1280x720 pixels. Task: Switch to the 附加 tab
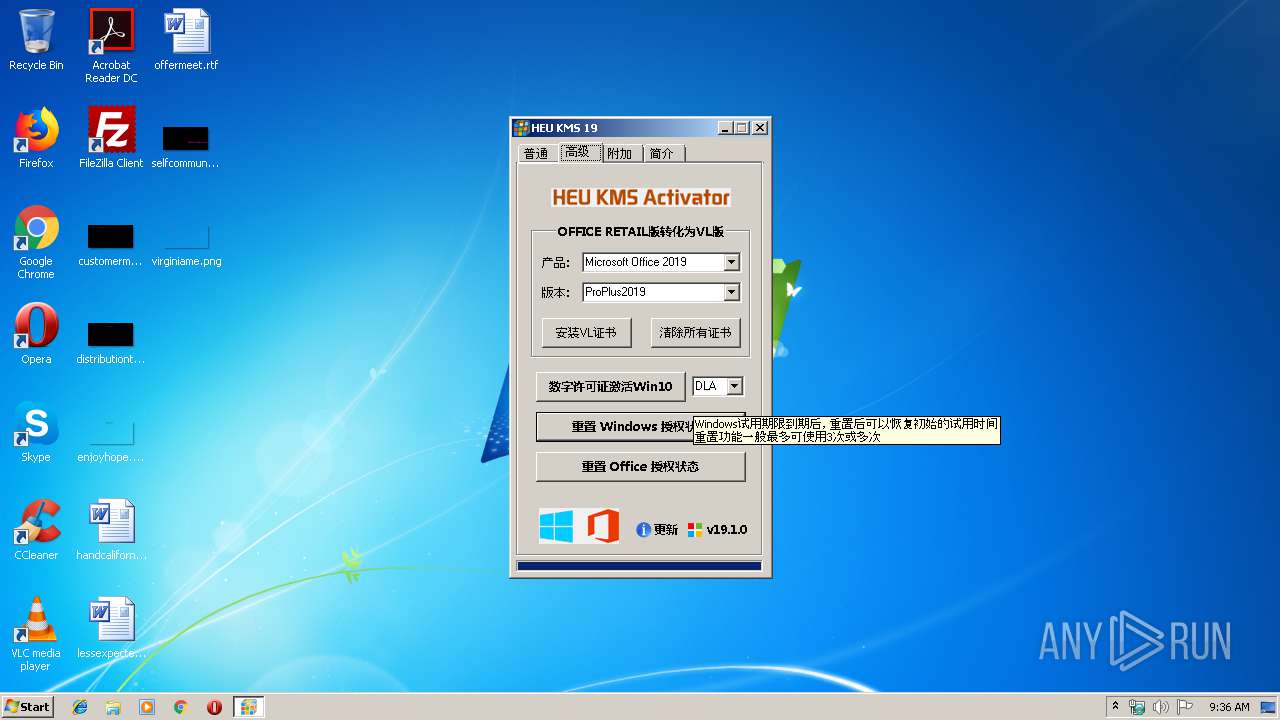point(620,153)
